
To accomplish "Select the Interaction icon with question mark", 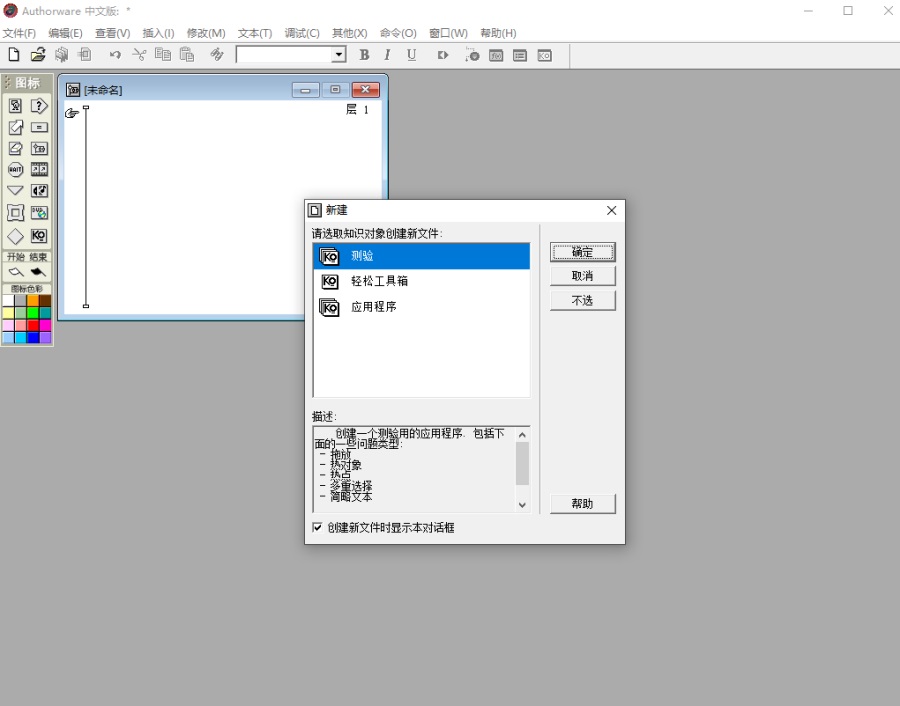I will 39,106.
